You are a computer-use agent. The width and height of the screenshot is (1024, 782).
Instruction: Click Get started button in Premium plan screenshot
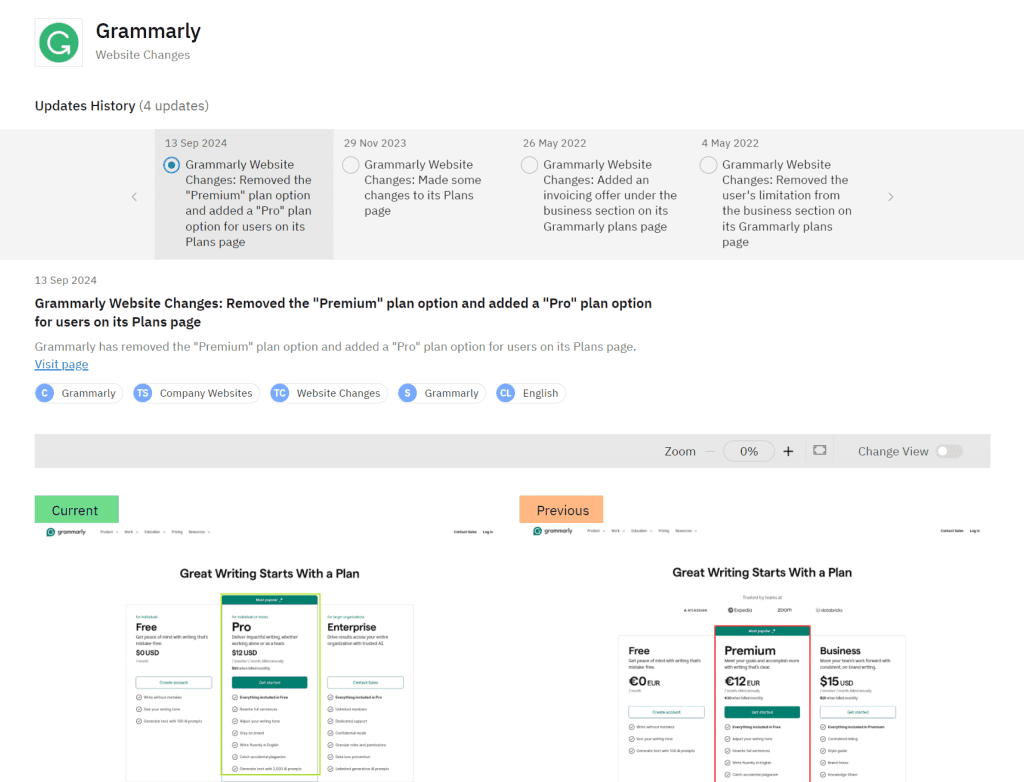tap(762, 712)
